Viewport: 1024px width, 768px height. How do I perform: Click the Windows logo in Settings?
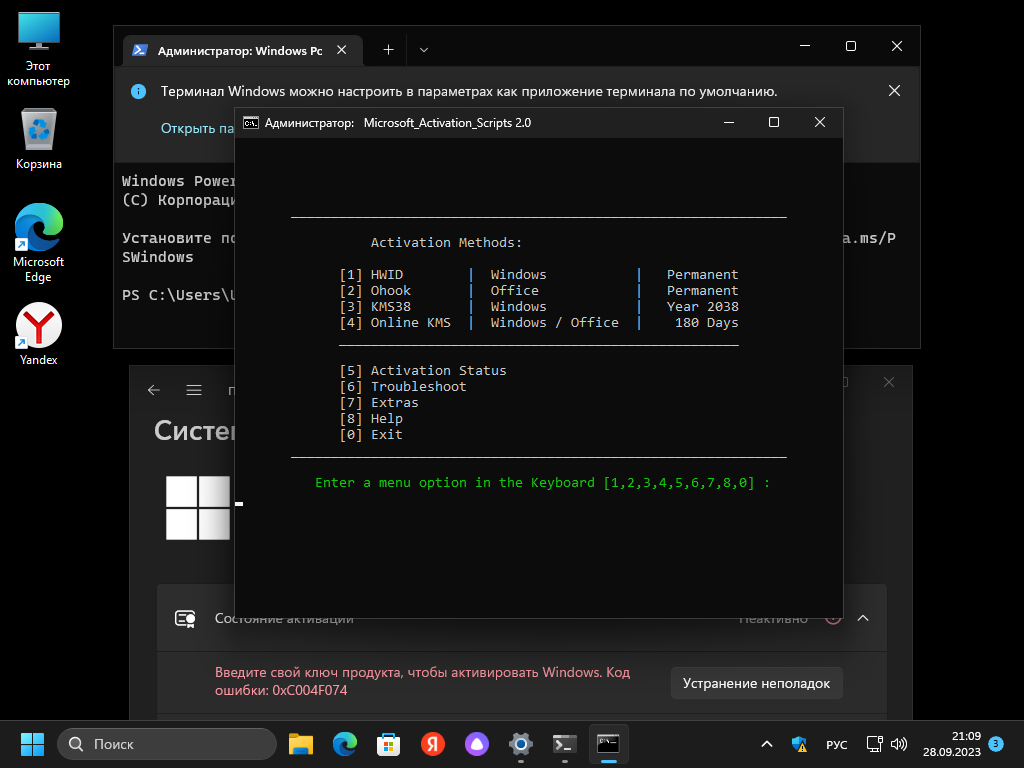tap(198, 507)
